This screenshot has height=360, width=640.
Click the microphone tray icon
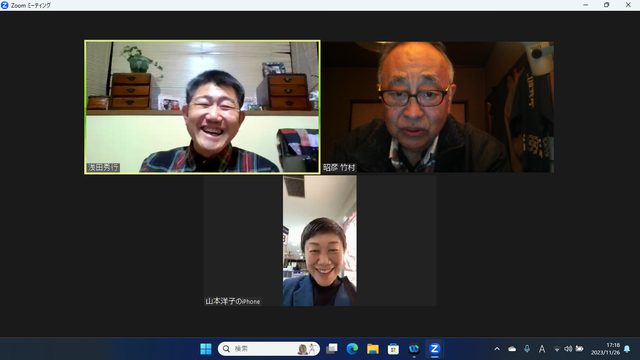point(527,349)
